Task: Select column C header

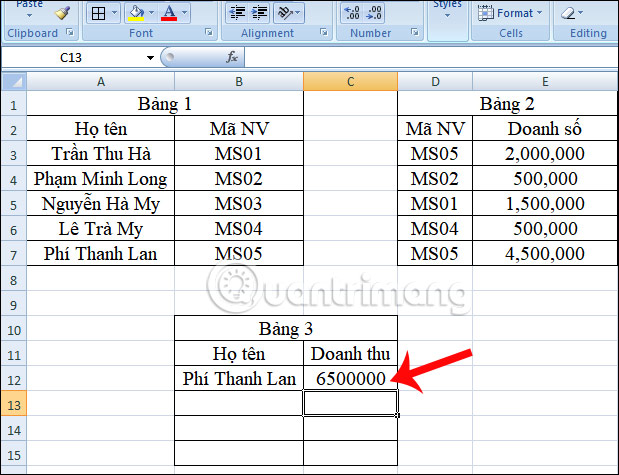Action: pyautogui.click(x=350, y=82)
